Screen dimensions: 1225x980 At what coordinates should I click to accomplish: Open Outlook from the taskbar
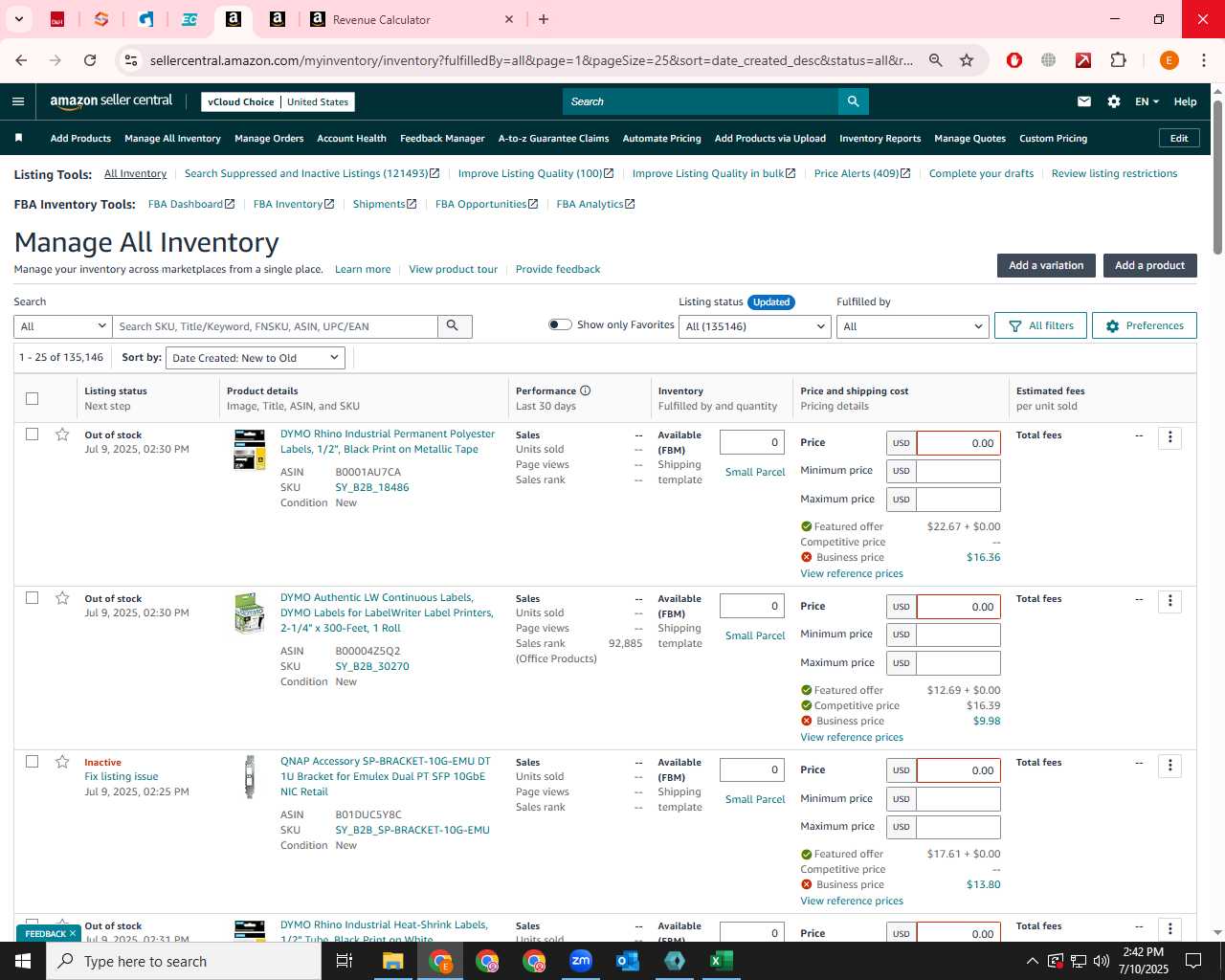pyautogui.click(x=628, y=961)
